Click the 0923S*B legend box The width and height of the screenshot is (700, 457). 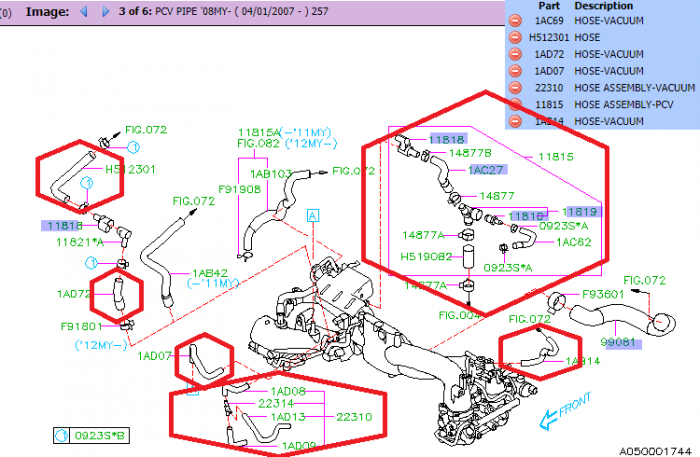[89, 435]
